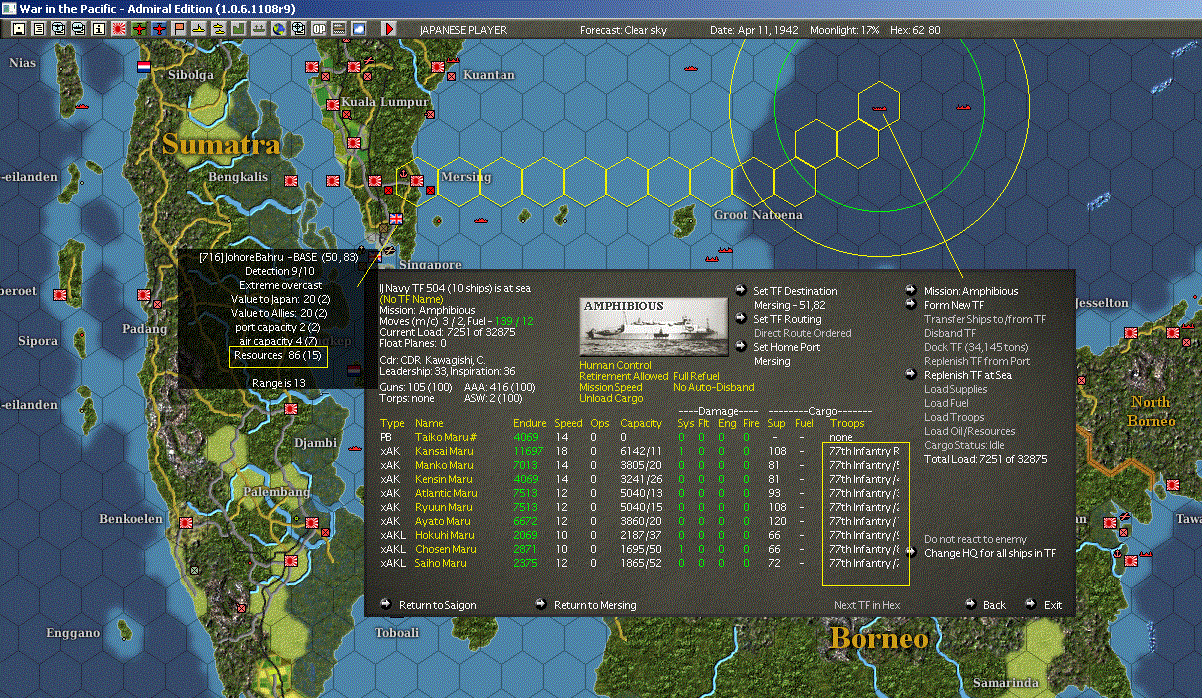
Task: Click the arrow icon beside Change HQ for all ships
Action: [x=911, y=552]
